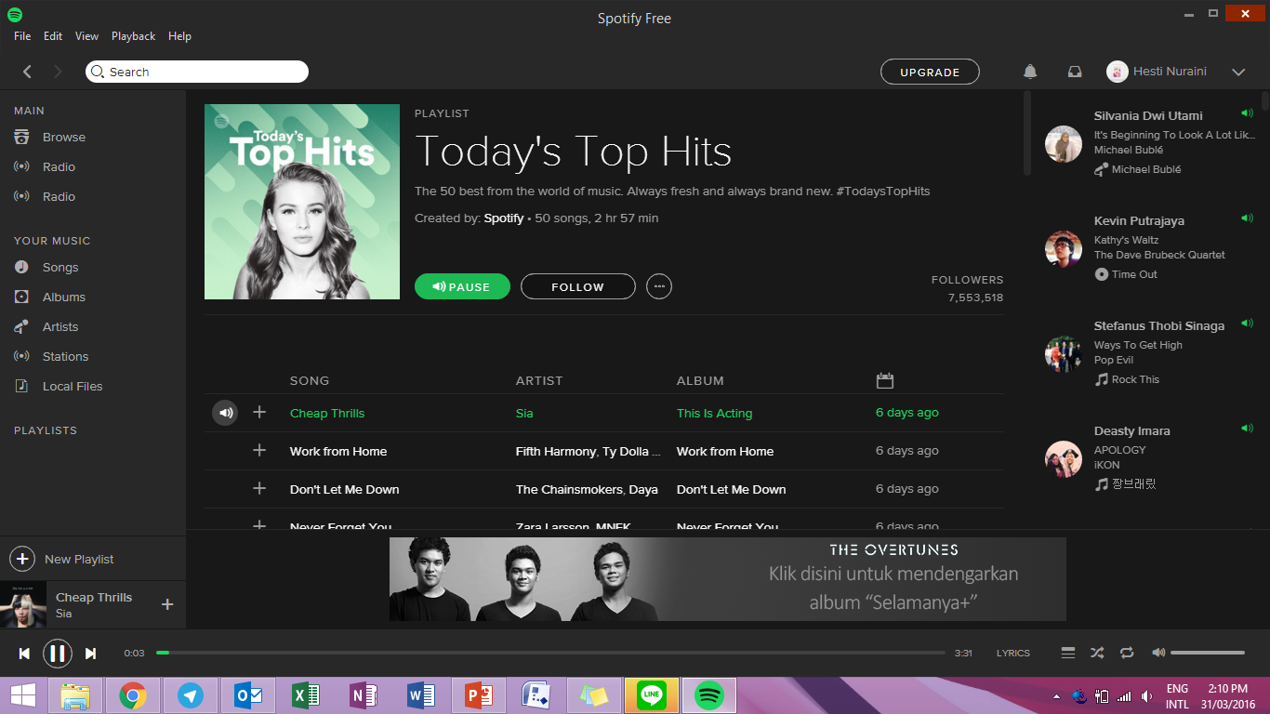Save now playing track with plus icon
Viewport: 1270px width, 714px height.
(x=167, y=605)
